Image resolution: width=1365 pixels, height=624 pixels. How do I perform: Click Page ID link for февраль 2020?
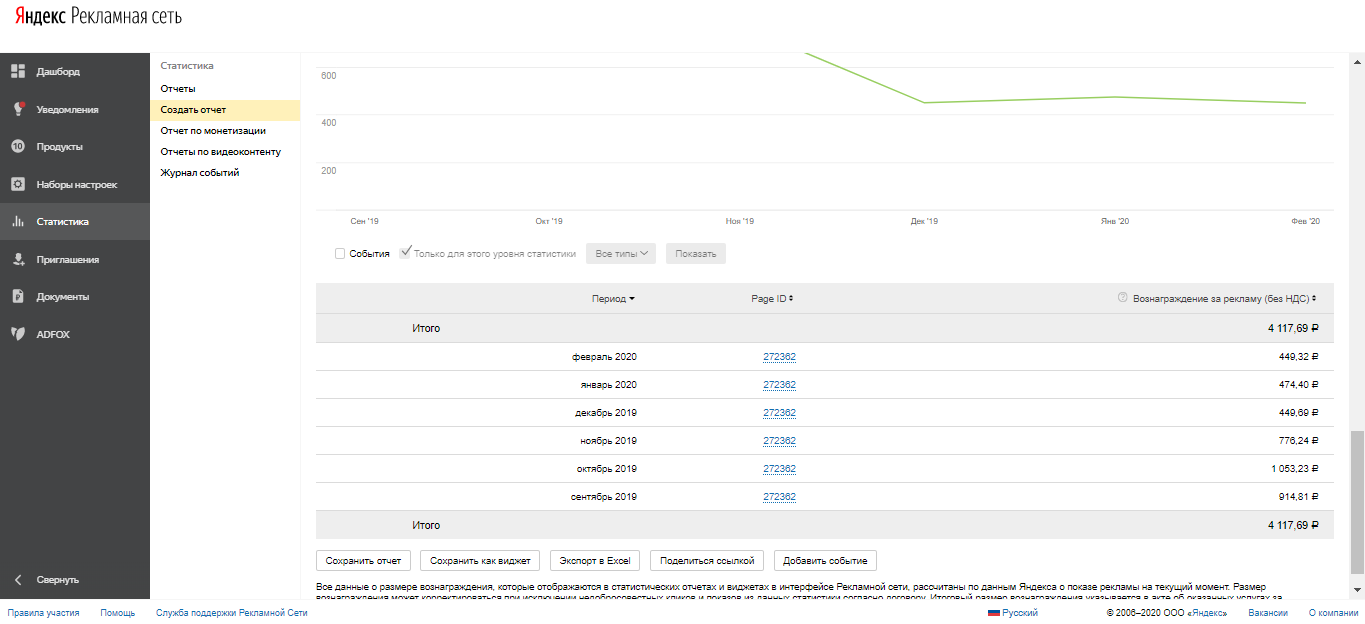click(779, 357)
